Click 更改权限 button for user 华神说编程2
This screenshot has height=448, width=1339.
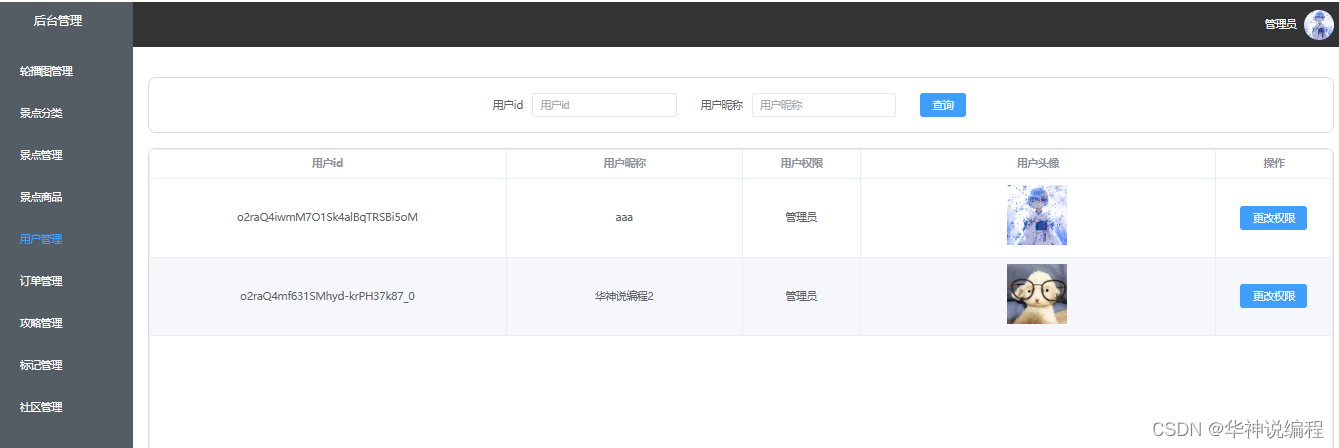1273,296
